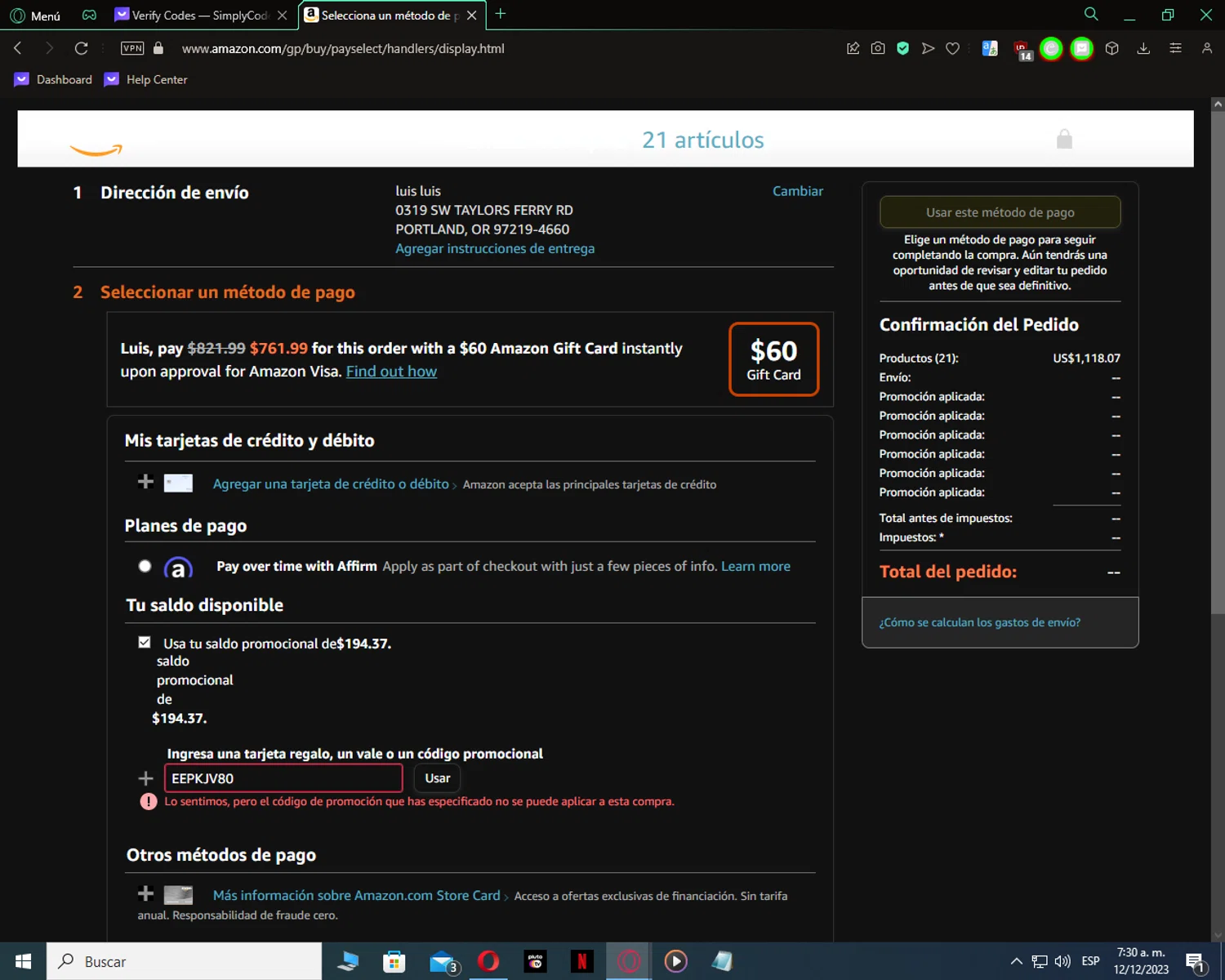Open the GX Corner gamepad icon
This screenshot has height=980, width=1225.
tap(89, 15)
